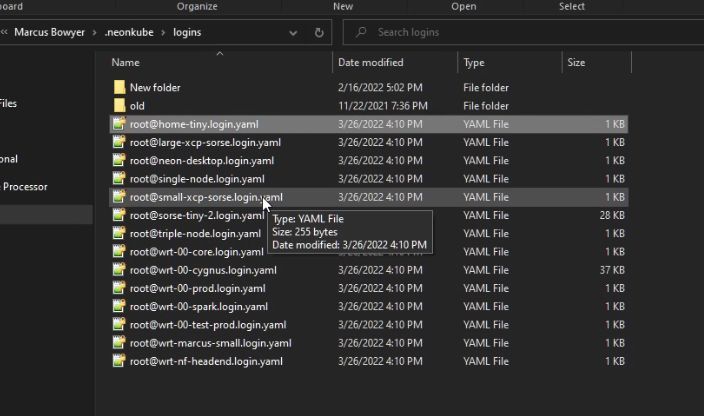
Task: Click YAML icon of root@wrt-marcus-small.login.yaml
Action: click(119, 343)
